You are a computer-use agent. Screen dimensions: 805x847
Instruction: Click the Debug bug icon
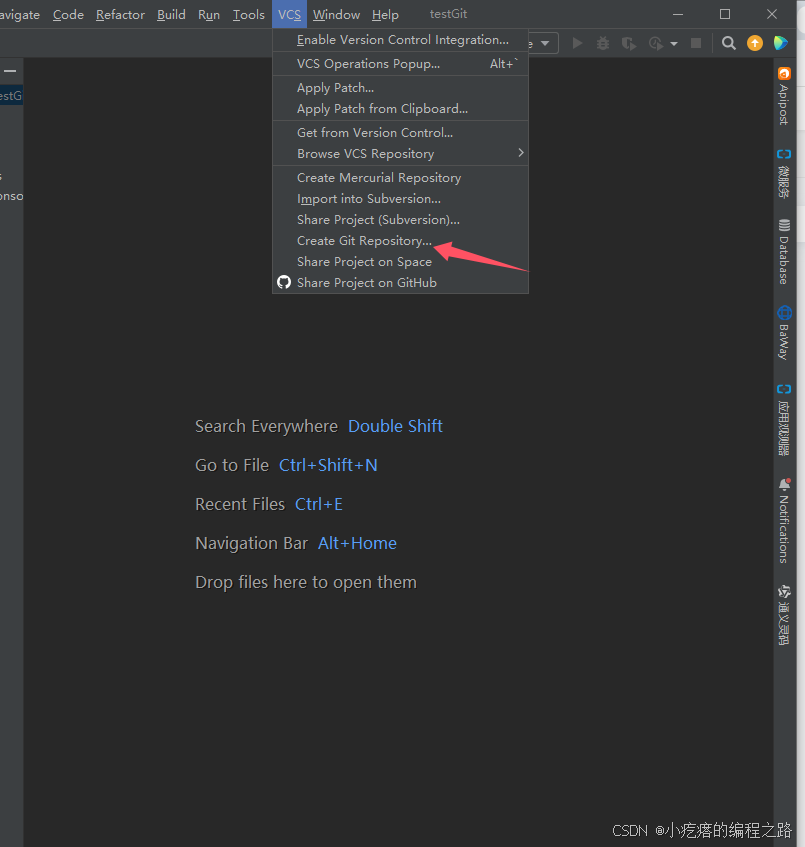pyautogui.click(x=603, y=43)
